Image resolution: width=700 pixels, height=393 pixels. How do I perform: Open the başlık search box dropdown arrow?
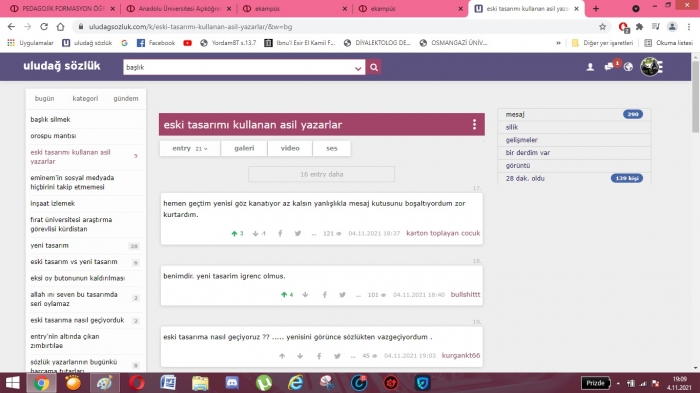pos(358,68)
